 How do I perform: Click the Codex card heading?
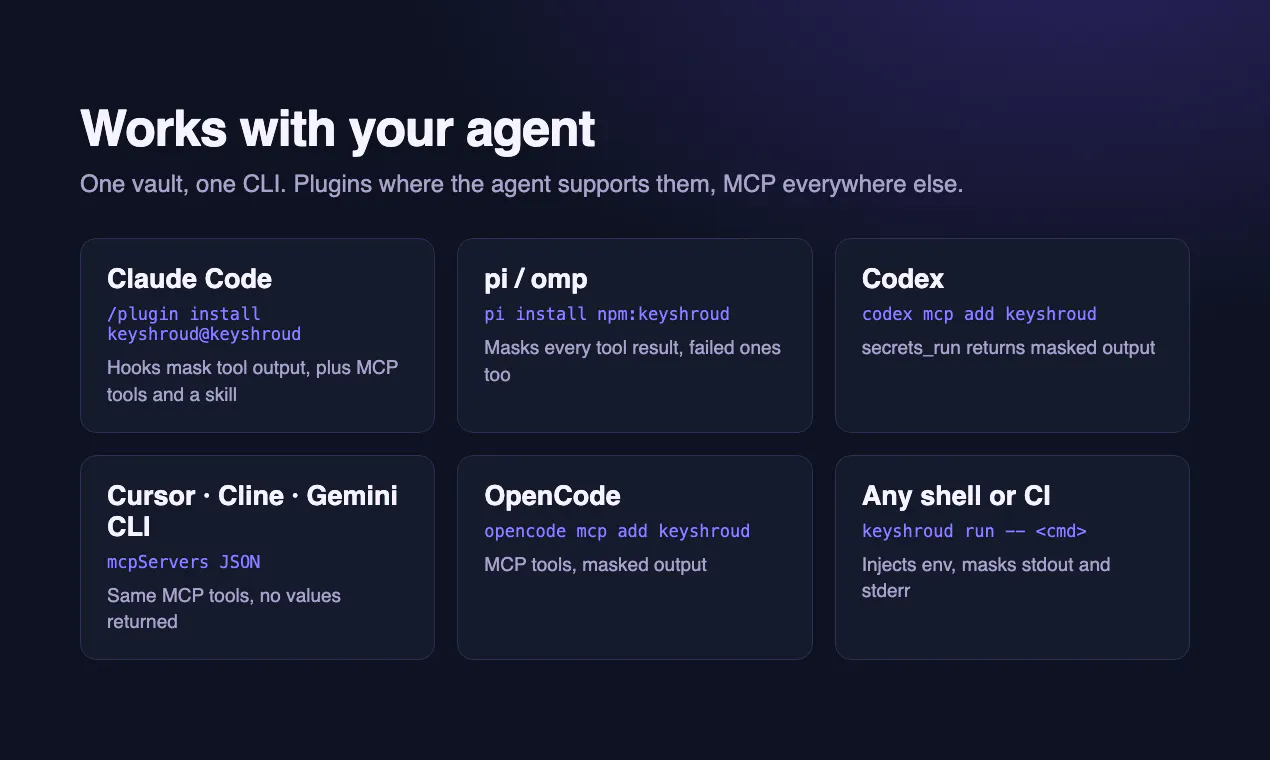(903, 278)
